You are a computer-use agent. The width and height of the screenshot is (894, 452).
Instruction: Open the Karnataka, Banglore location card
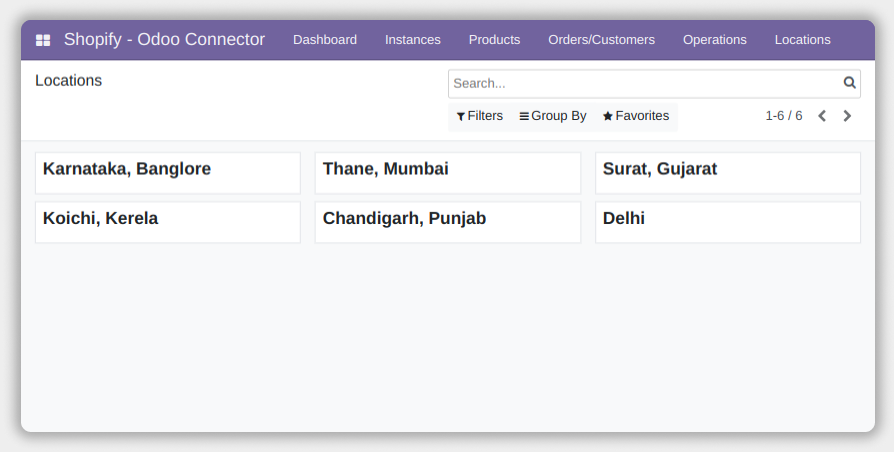(x=168, y=173)
